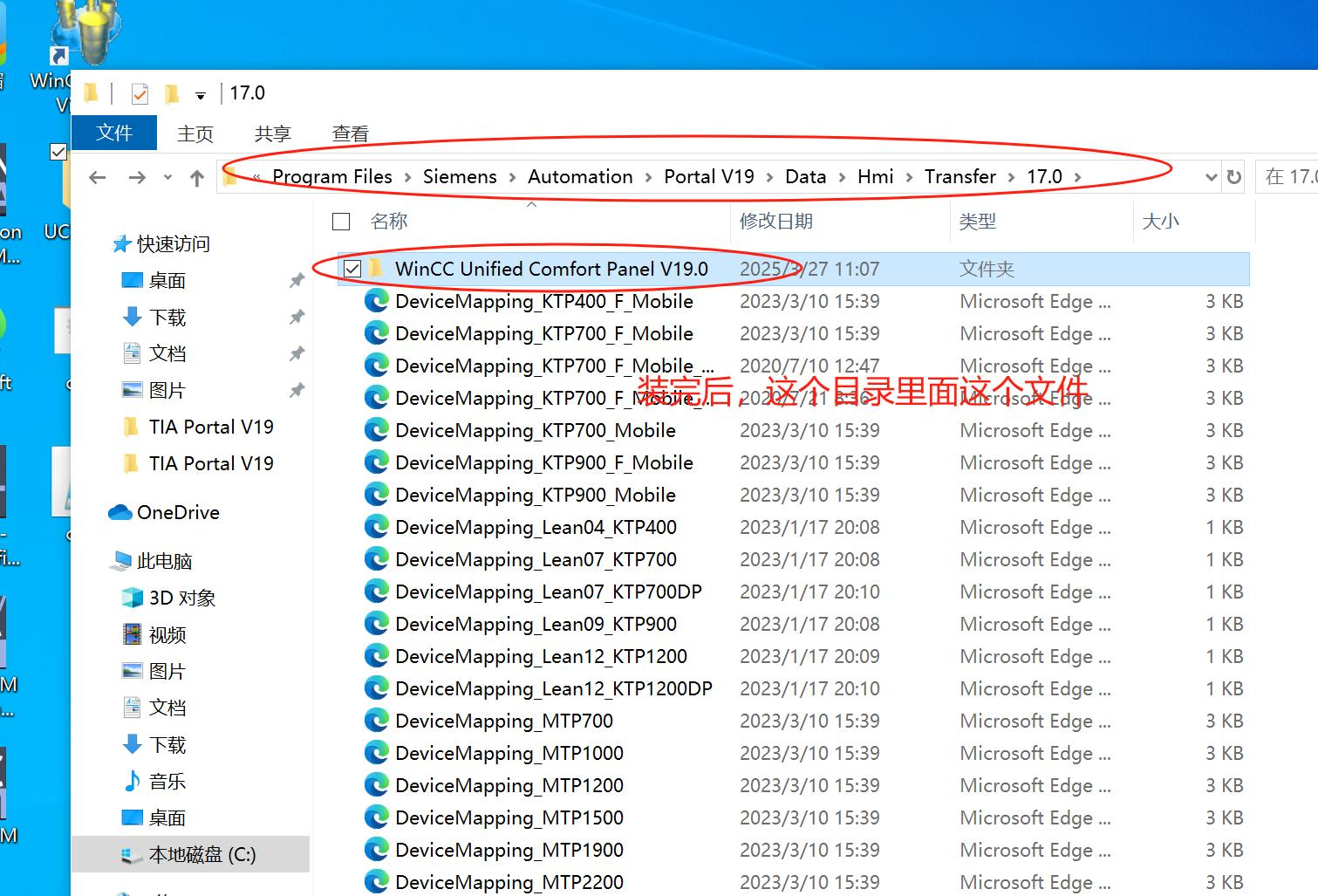Click the Back navigation arrow

[98, 178]
